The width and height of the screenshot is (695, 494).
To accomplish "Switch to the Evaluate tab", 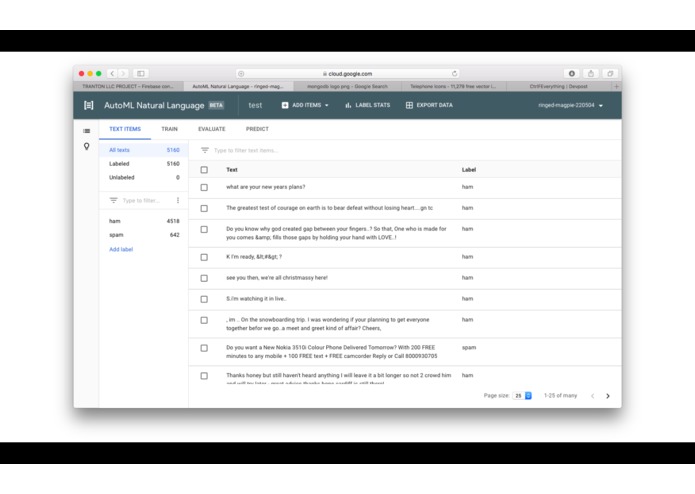I will [x=211, y=129].
